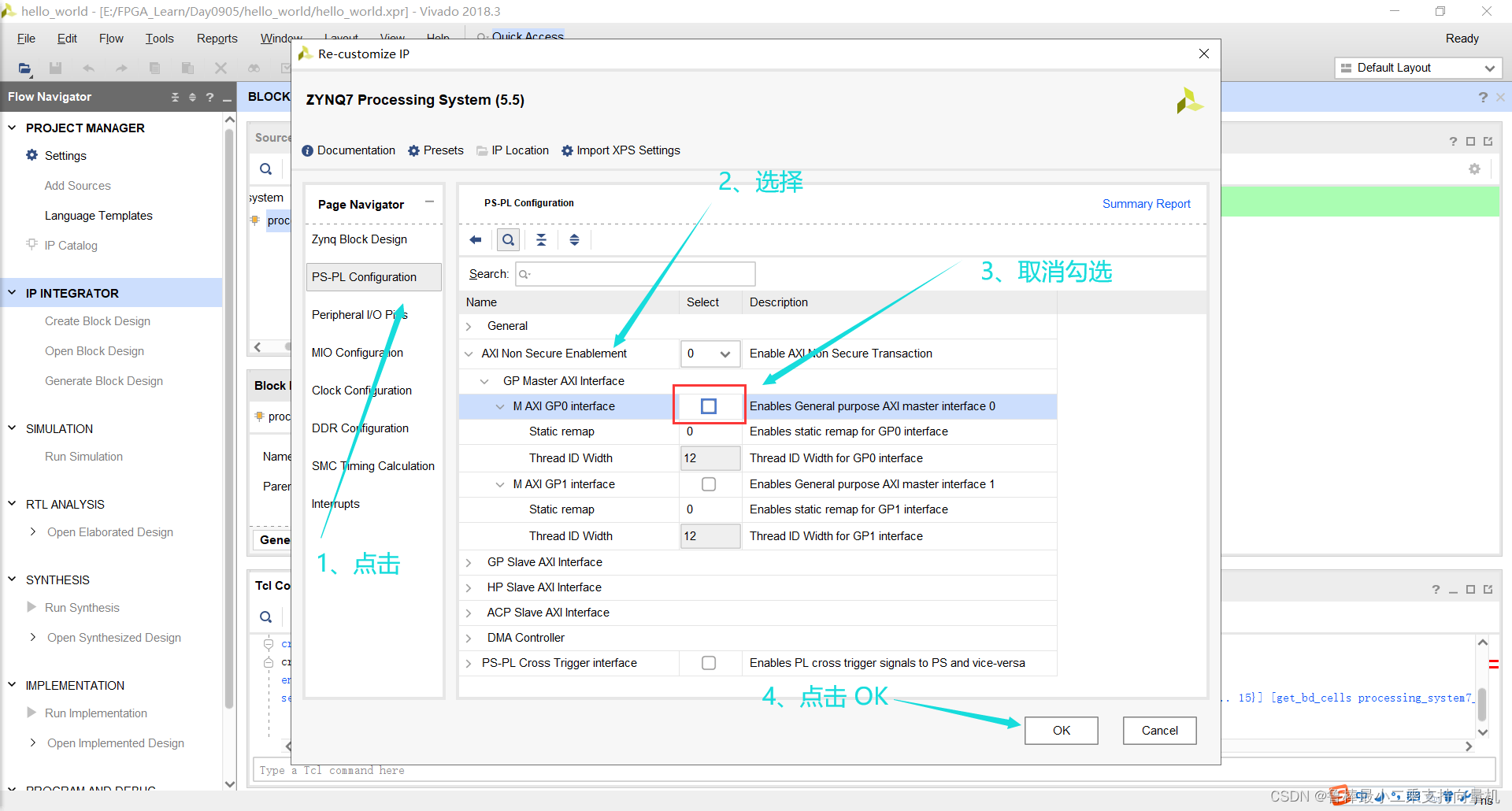Viewport: 1512px width, 811px height.
Task: Select Zynq Block Design page
Action: coord(359,239)
